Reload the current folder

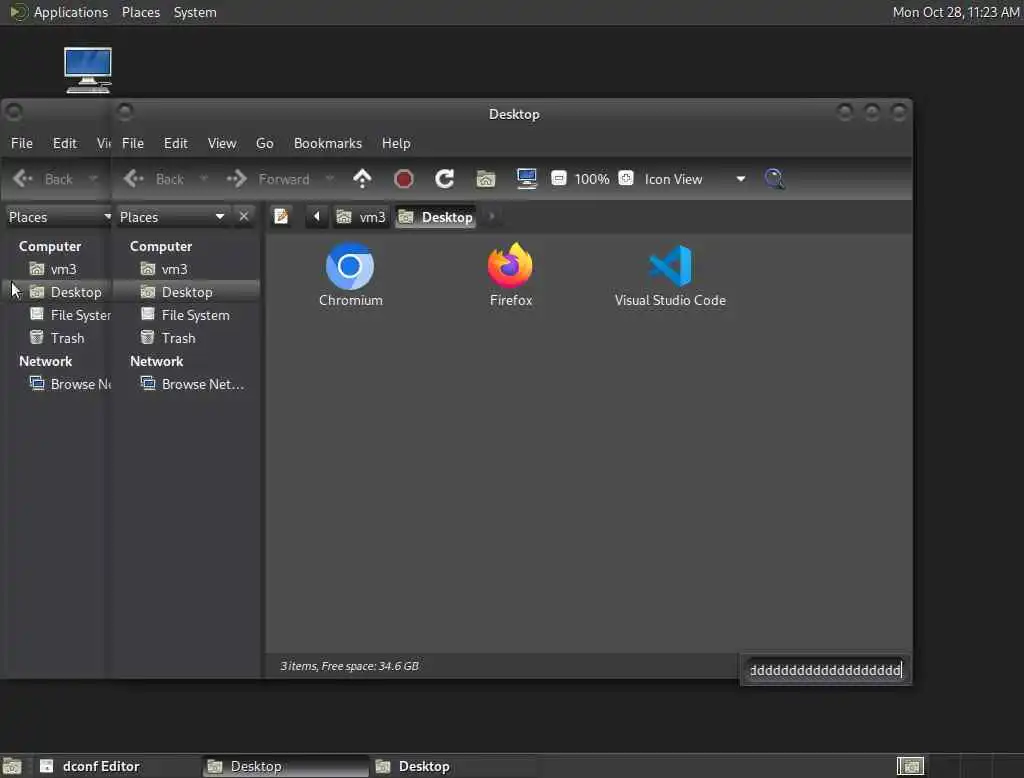pos(445,178)
